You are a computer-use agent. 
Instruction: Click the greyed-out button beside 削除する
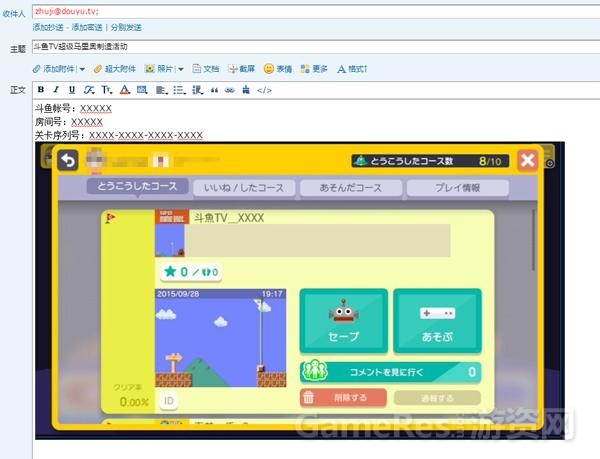click(437, 398)
